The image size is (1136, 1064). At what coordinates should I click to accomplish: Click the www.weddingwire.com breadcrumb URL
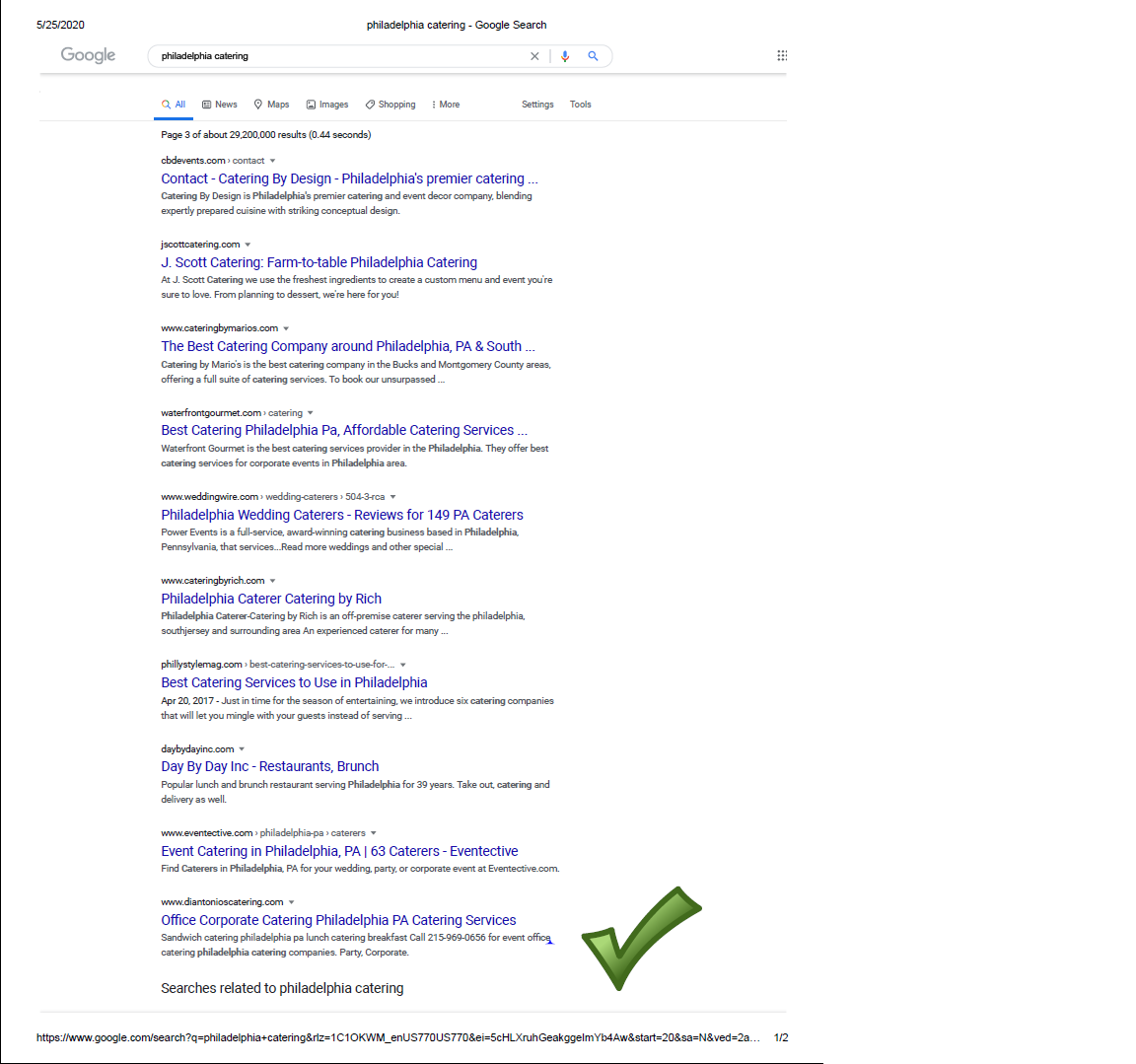coord(273,497)
